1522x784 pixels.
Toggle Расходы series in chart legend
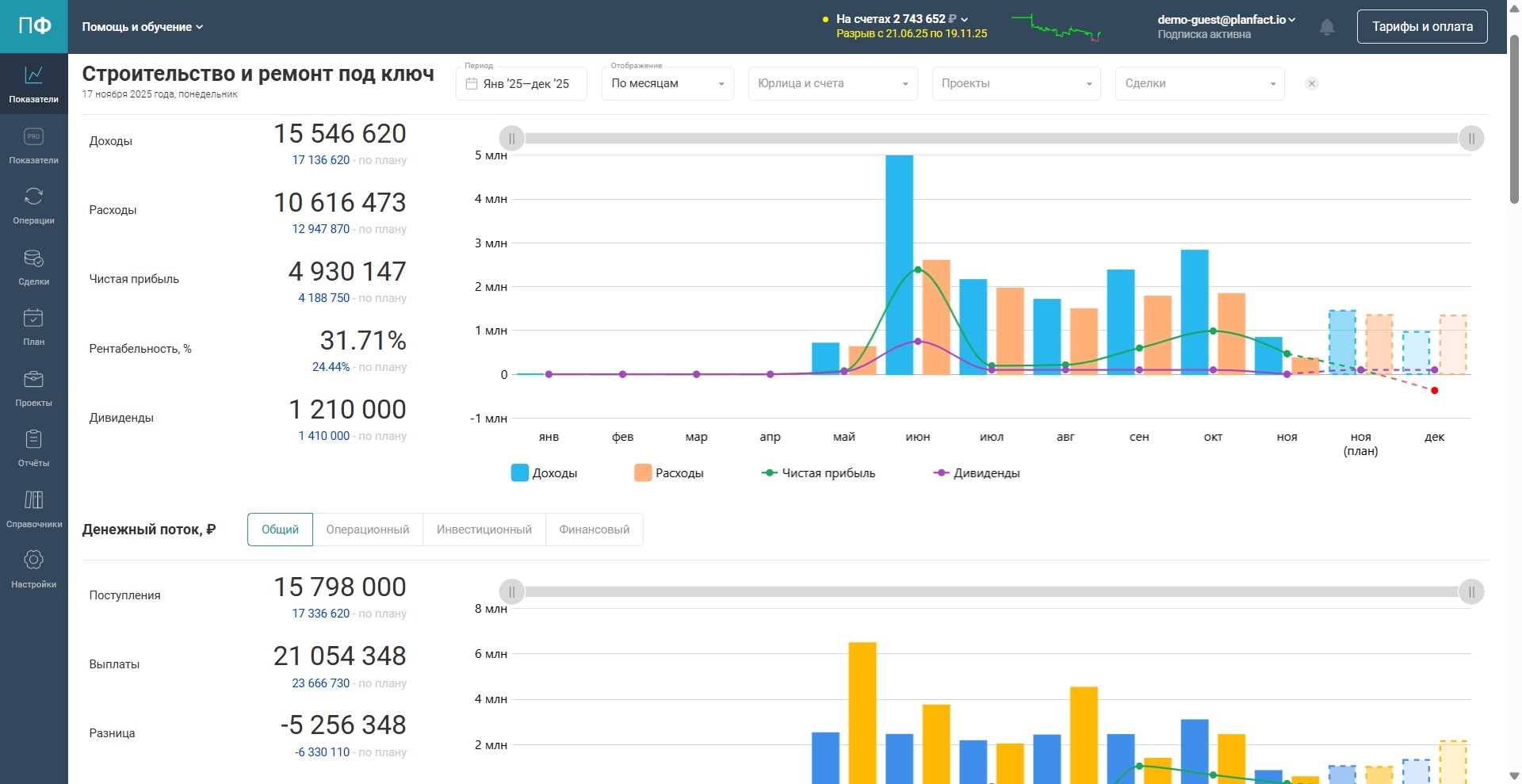tap(669, 473)
